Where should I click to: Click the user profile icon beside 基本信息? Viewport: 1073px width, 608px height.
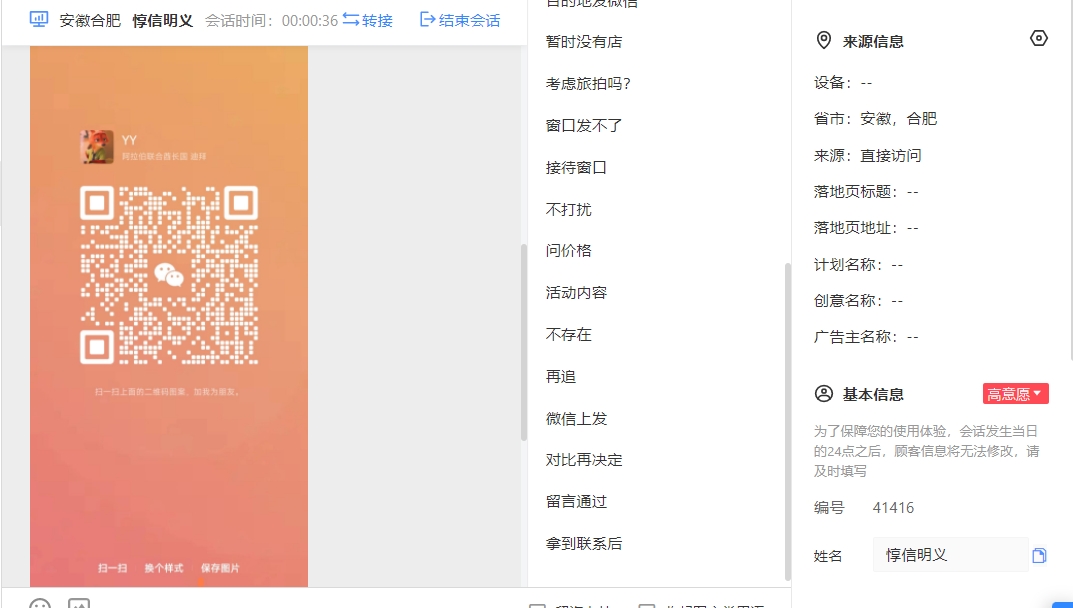tap(824, 394)
